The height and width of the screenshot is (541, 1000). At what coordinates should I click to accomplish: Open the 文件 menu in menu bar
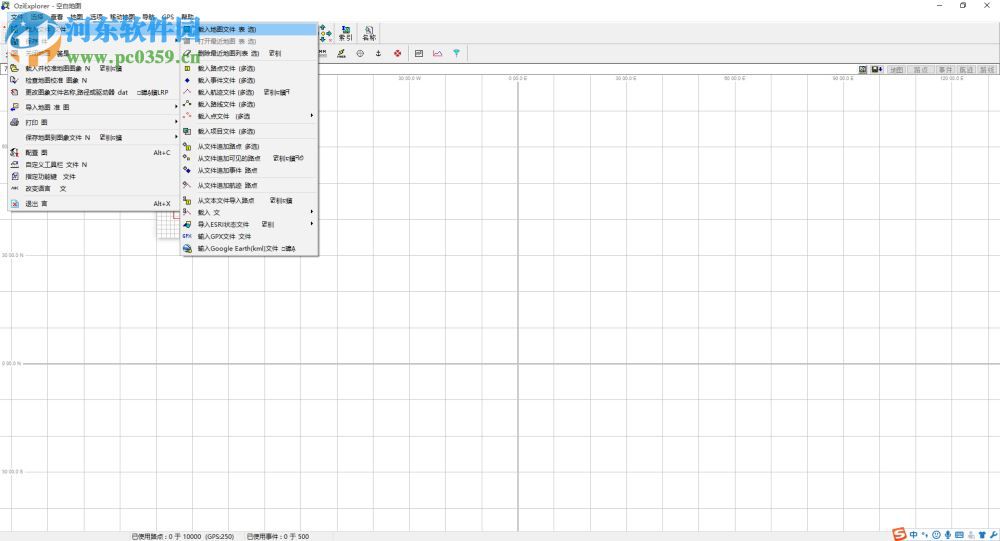pyautogui.click(x=17, y=17)
